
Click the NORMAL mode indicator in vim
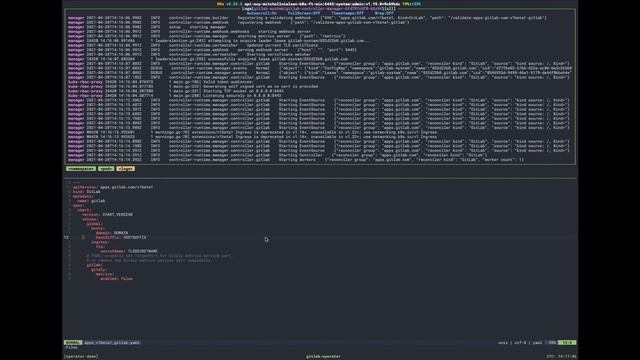click(73, 342)
